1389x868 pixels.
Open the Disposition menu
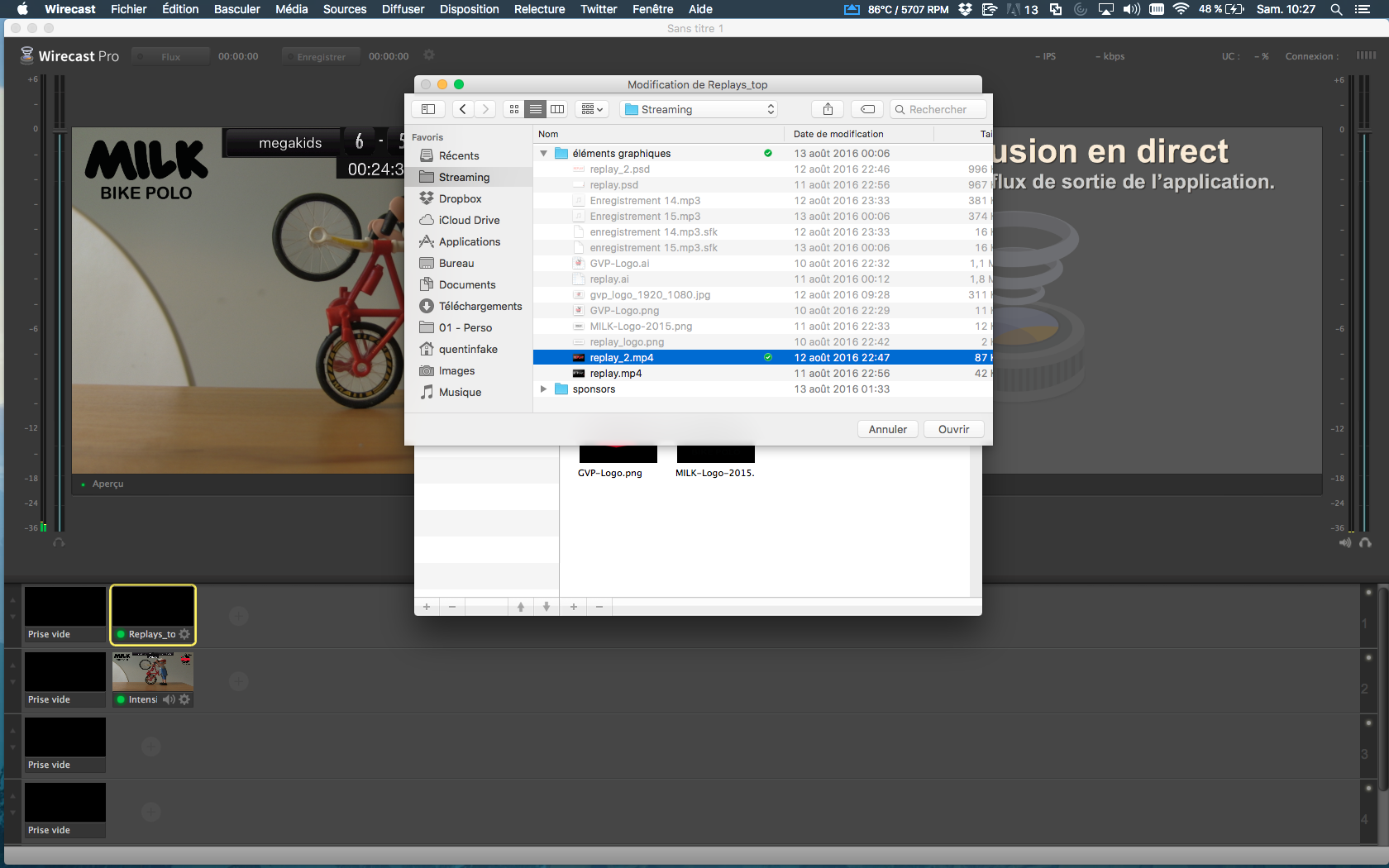pyautogui.click(x=469, y=9)
